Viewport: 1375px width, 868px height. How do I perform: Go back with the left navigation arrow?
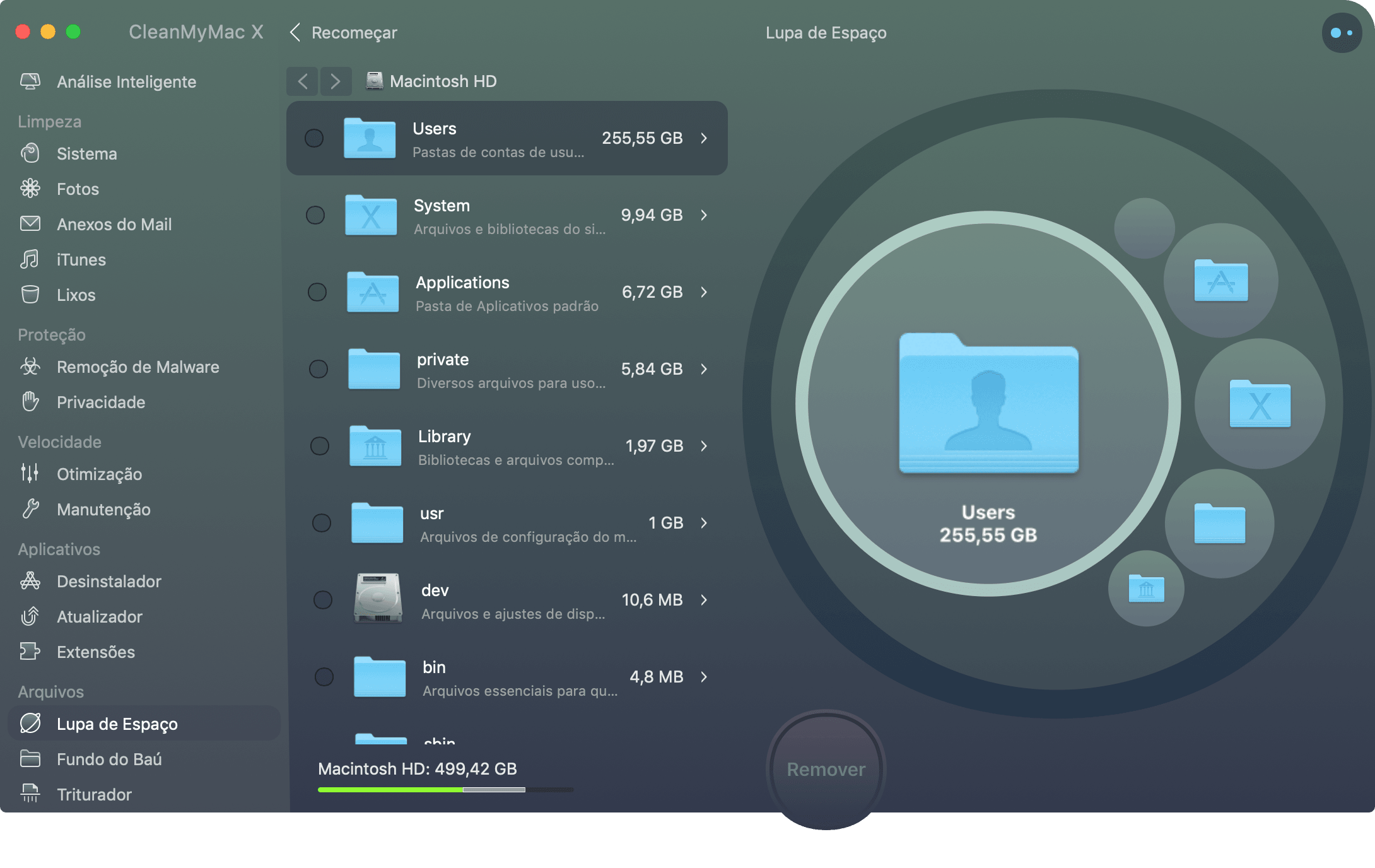click(x=303, y=81)
